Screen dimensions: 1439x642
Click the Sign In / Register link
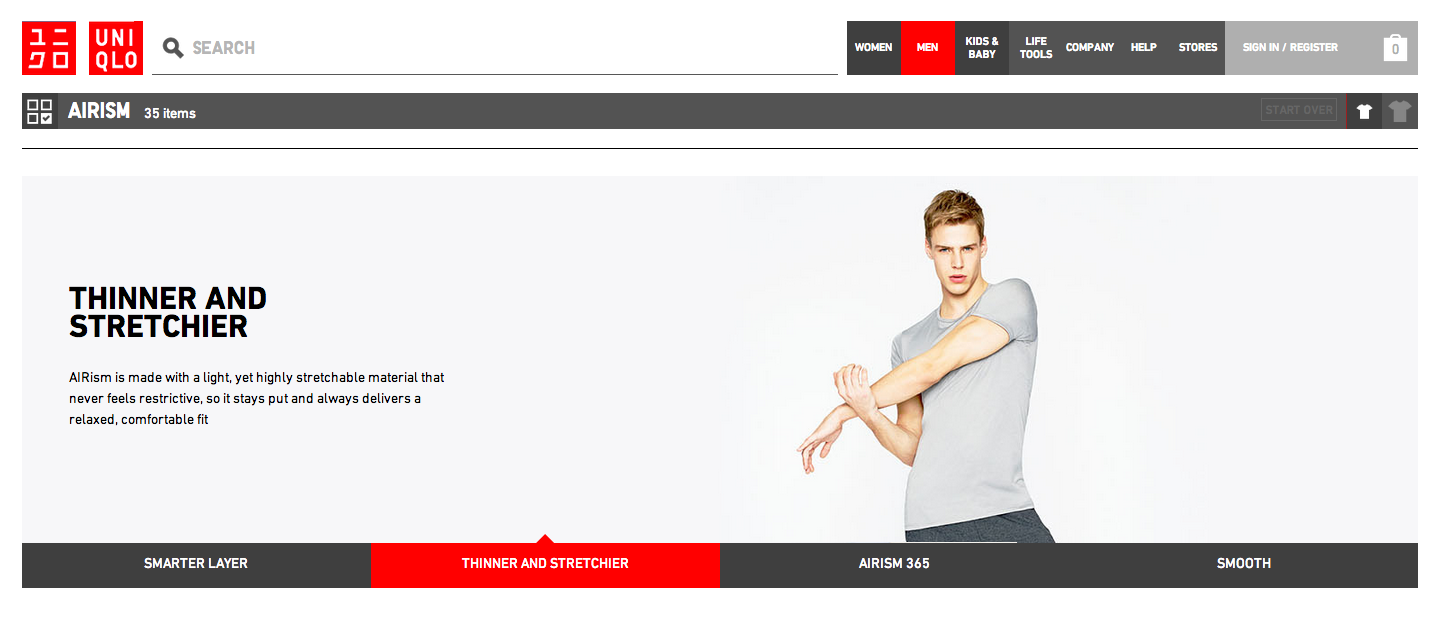pos(1290,47)
